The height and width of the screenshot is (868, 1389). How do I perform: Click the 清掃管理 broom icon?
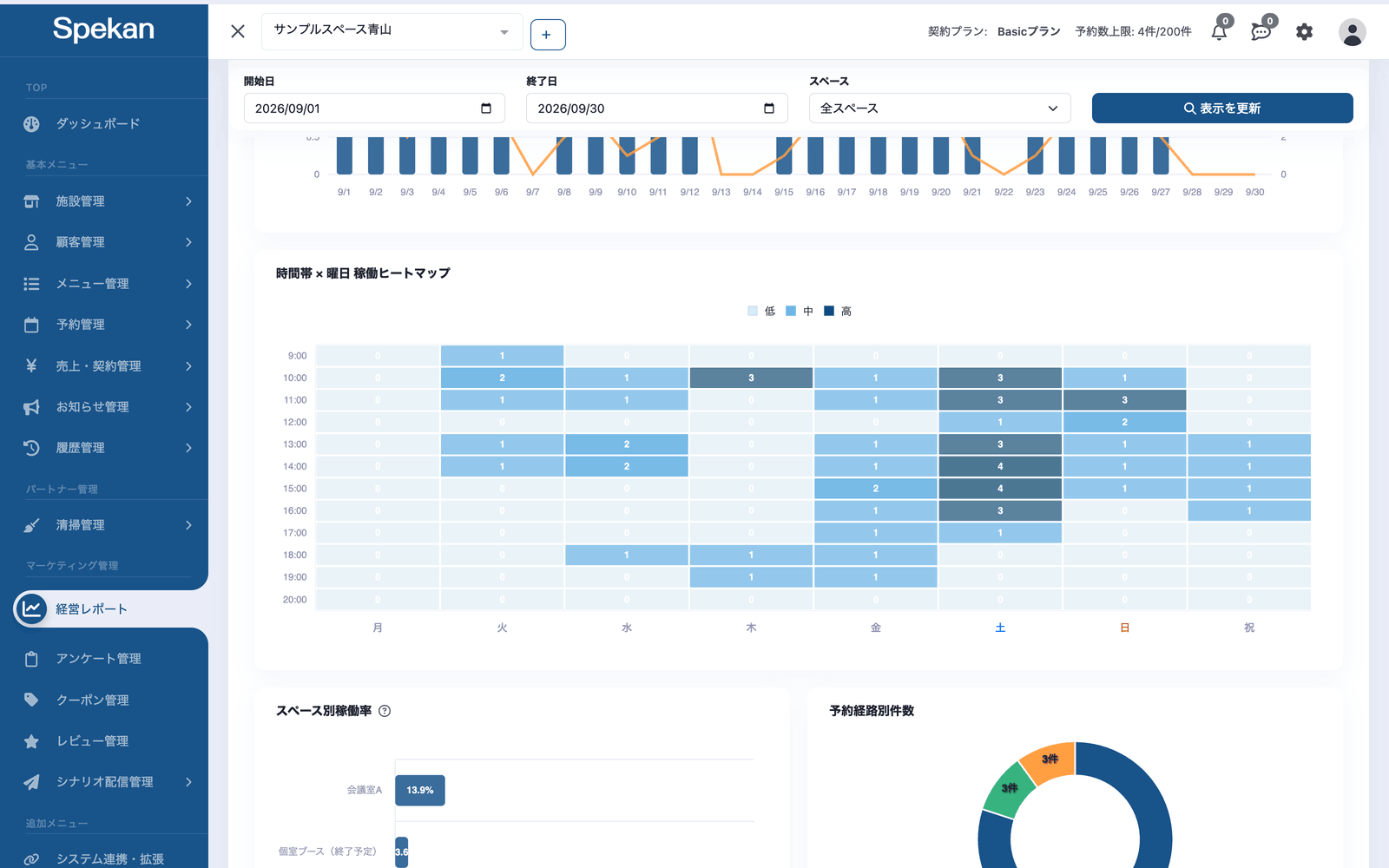31,525
